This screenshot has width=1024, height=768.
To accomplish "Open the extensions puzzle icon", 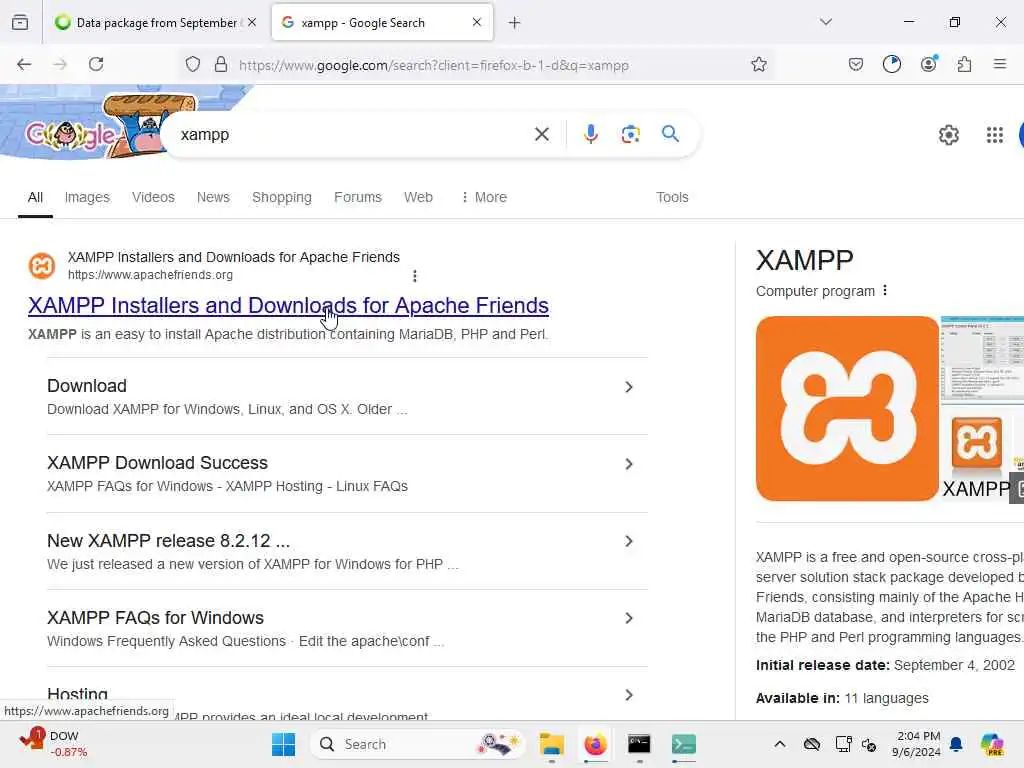I will [964, 64].
